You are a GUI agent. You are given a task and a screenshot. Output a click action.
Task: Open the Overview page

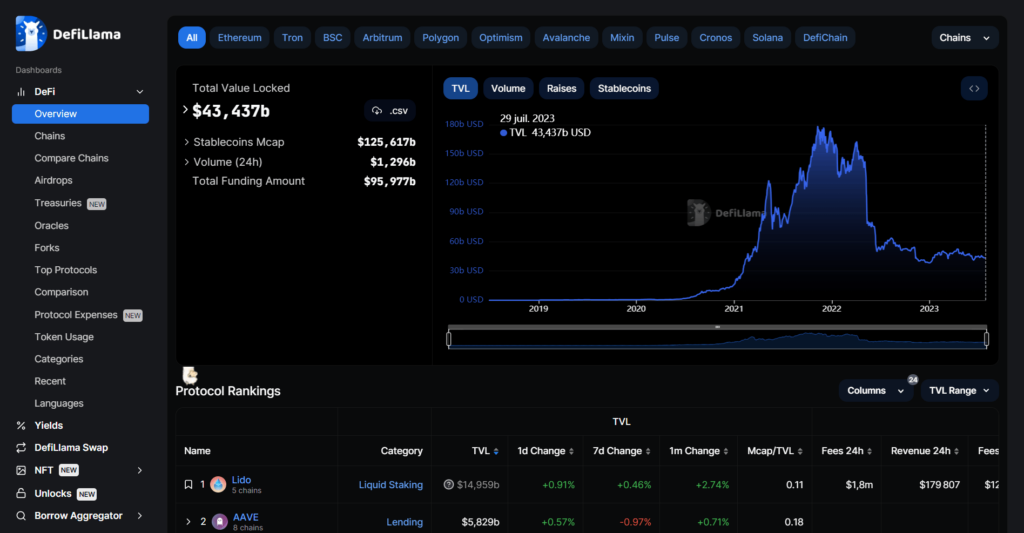[x=80, y=114]
